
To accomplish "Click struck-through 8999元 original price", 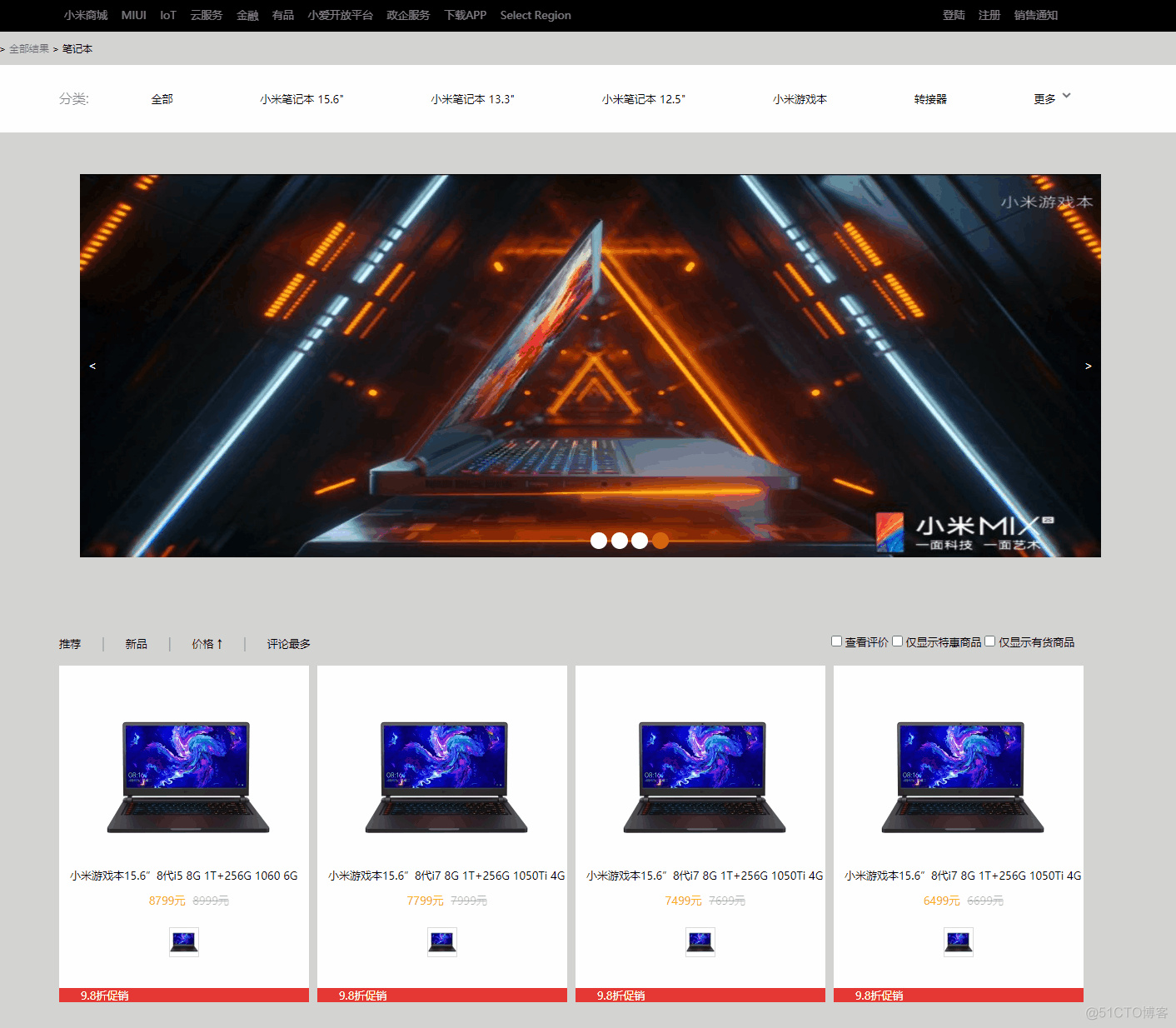I will pos(211,901).
